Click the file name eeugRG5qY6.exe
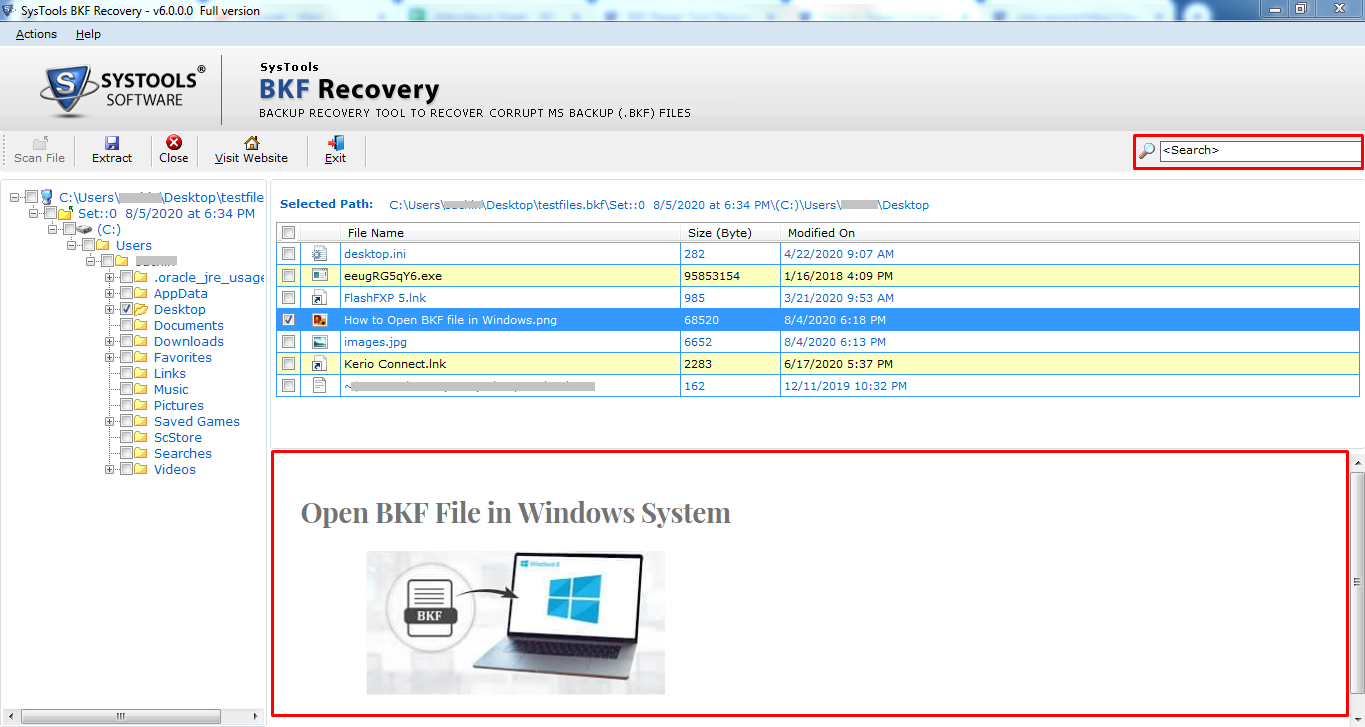The height and width of the screenshot is (727, 1365). [392, 276]
